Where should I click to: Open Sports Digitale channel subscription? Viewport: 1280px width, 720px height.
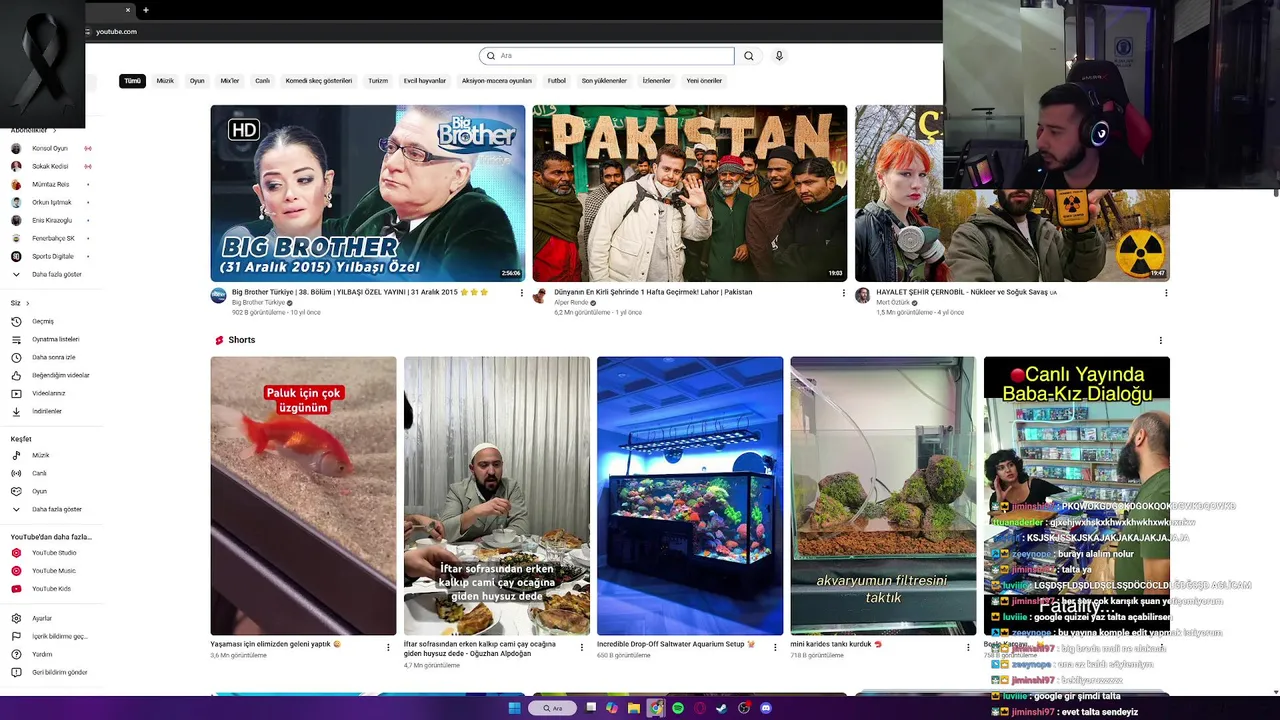pos(53,256)
